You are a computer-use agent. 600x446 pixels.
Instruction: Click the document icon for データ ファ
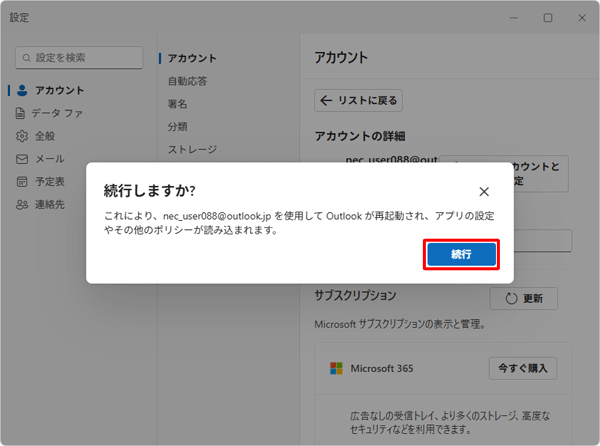(20, 113)
